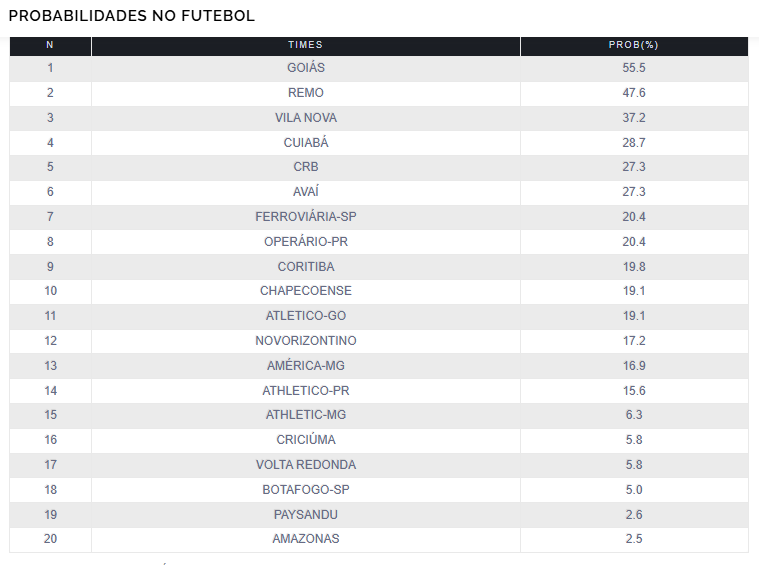The image size is (759, 565).
Task: Select FERROVIÁRIA-SP in the table
Action: point(306,216)
